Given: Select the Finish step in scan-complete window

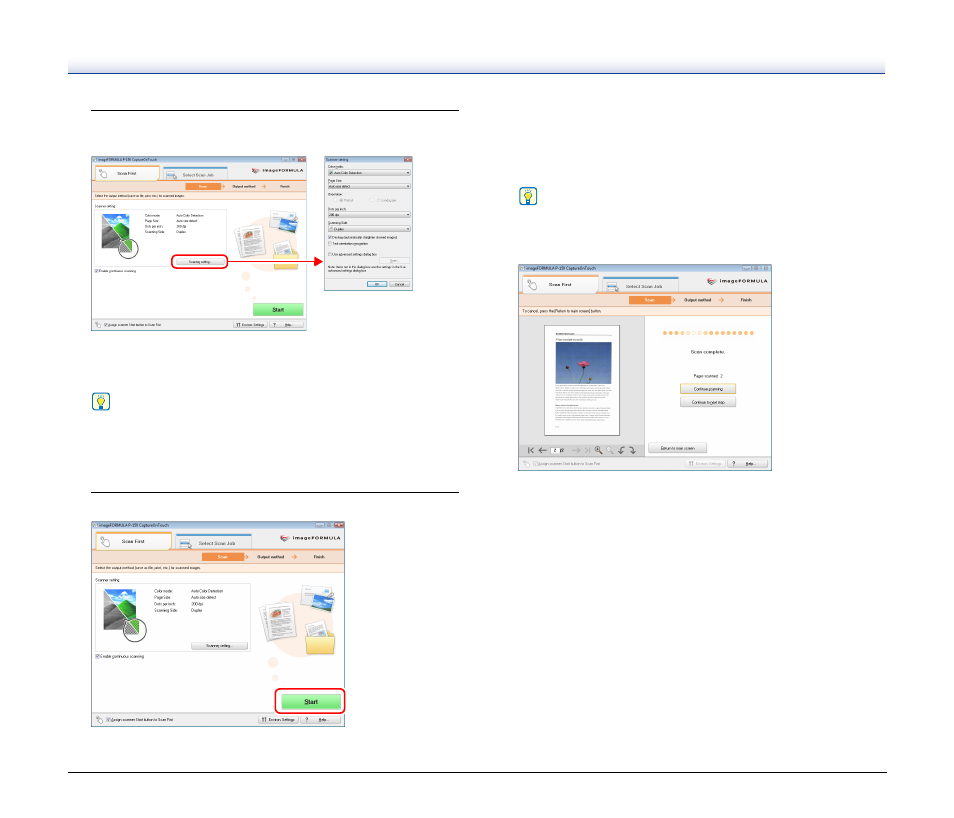Looking at the screenshot, I should pyautogui.click(x=746, y=300).
